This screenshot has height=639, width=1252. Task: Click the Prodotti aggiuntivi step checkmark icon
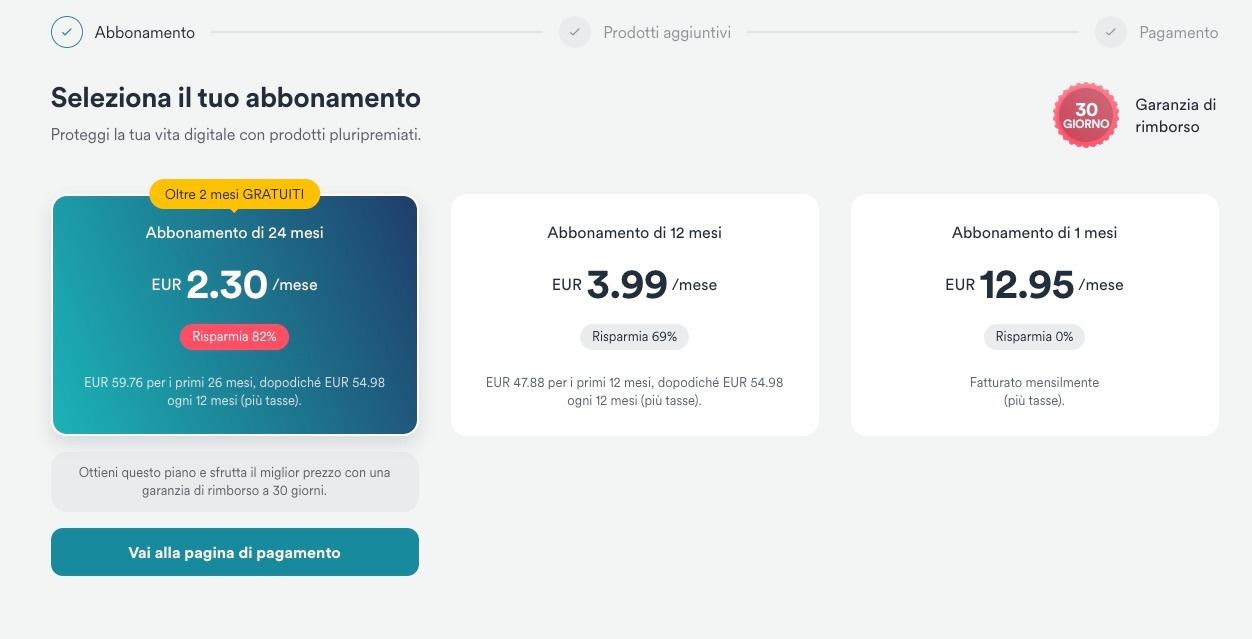coord(575,32)
